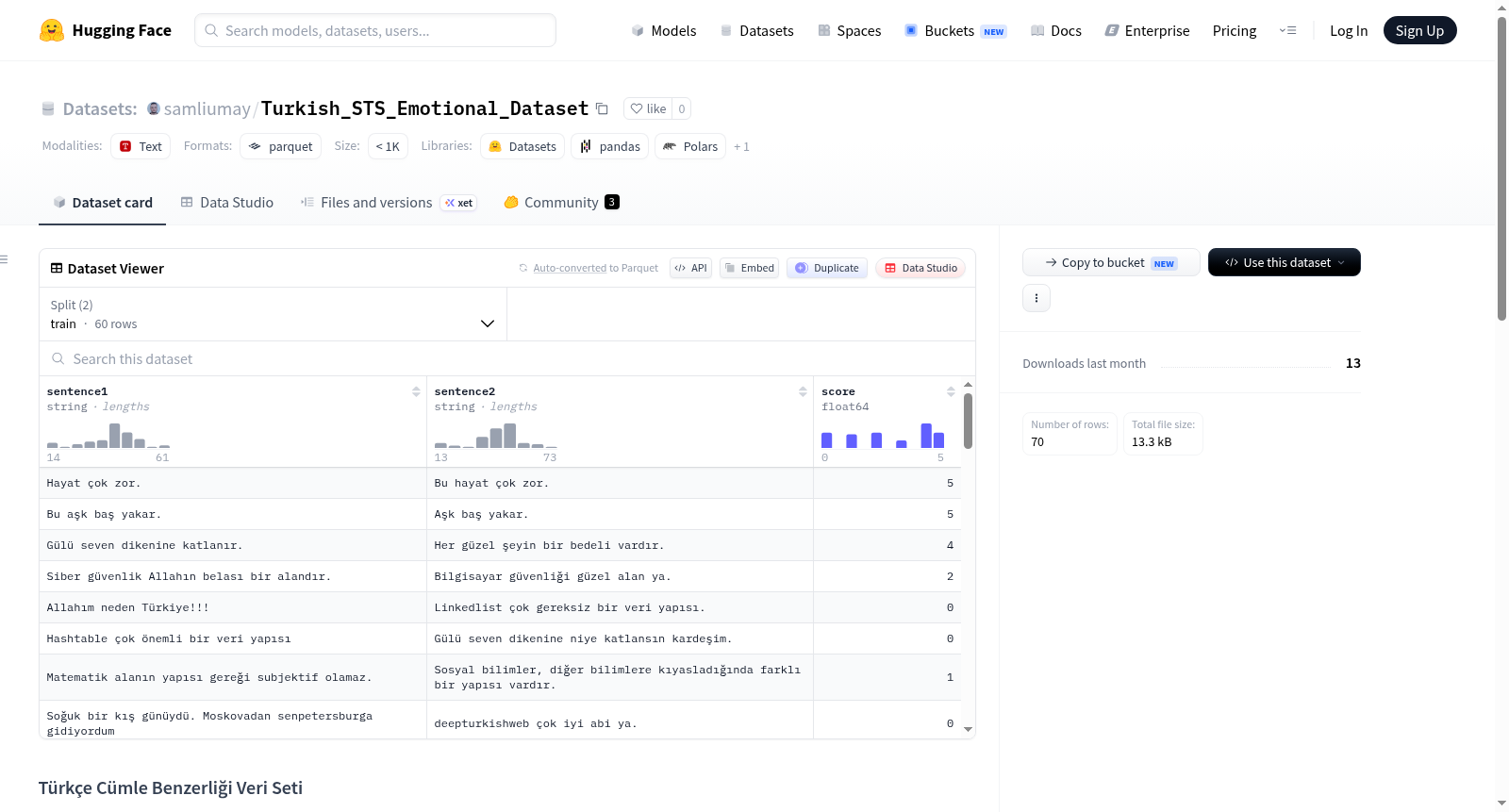This screenshot has width=1509, height=812.
Task: Click the search magnifier in dataset search
Action: pyautogui.click(x=58, y=359)
